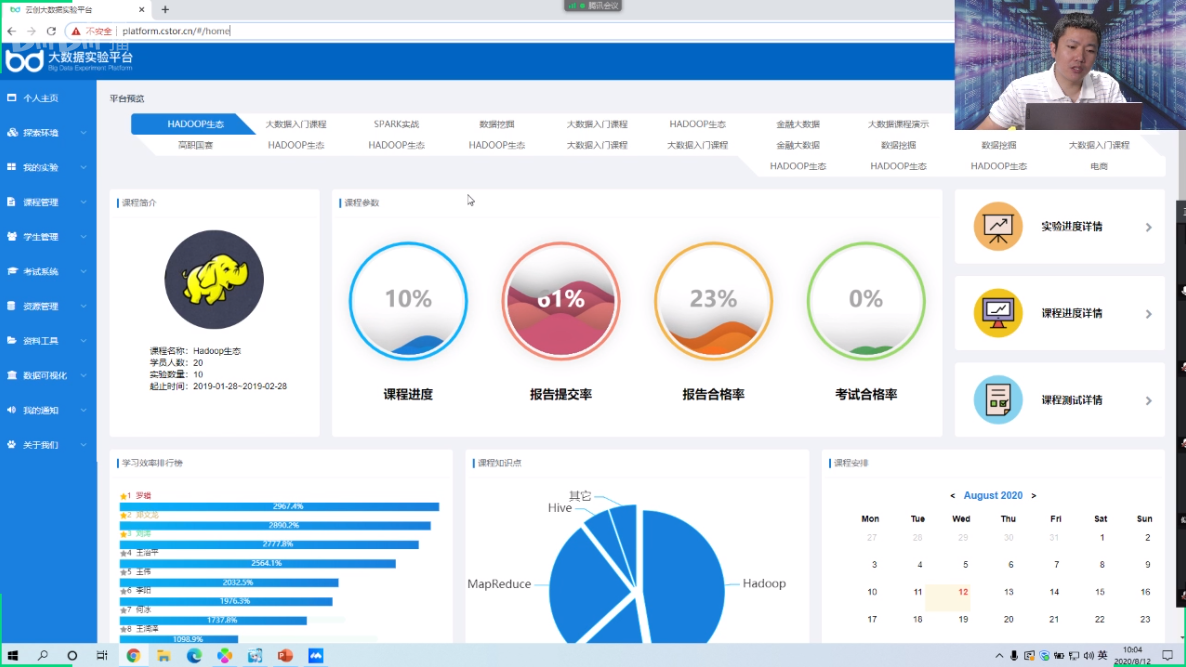This screenshot has width=1186, height=667.
Task: Expand the 探索环境 sidebar menu
Action: [x=83, y=133]
